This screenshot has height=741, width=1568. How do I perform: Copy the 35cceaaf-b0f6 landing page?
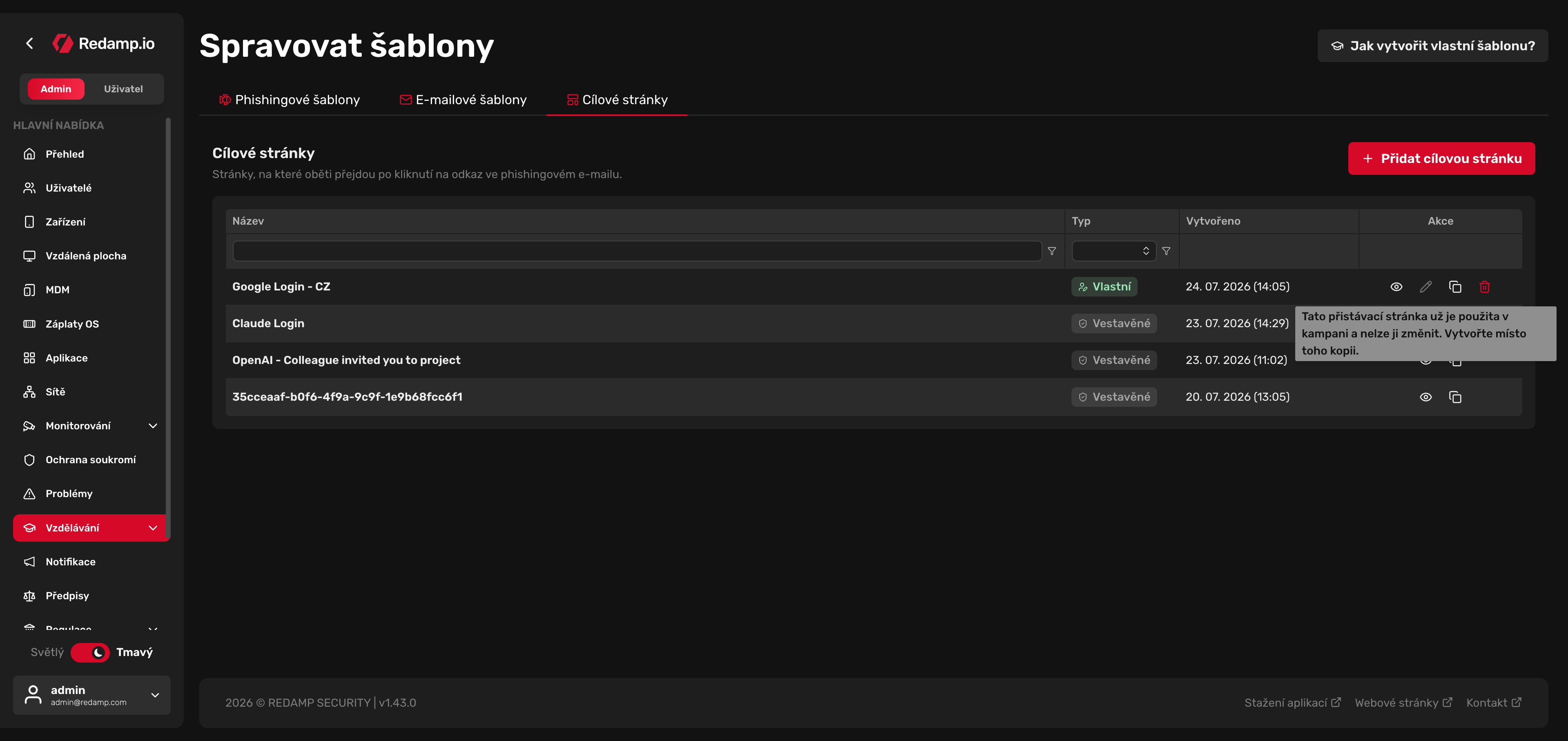[1455, 397]
